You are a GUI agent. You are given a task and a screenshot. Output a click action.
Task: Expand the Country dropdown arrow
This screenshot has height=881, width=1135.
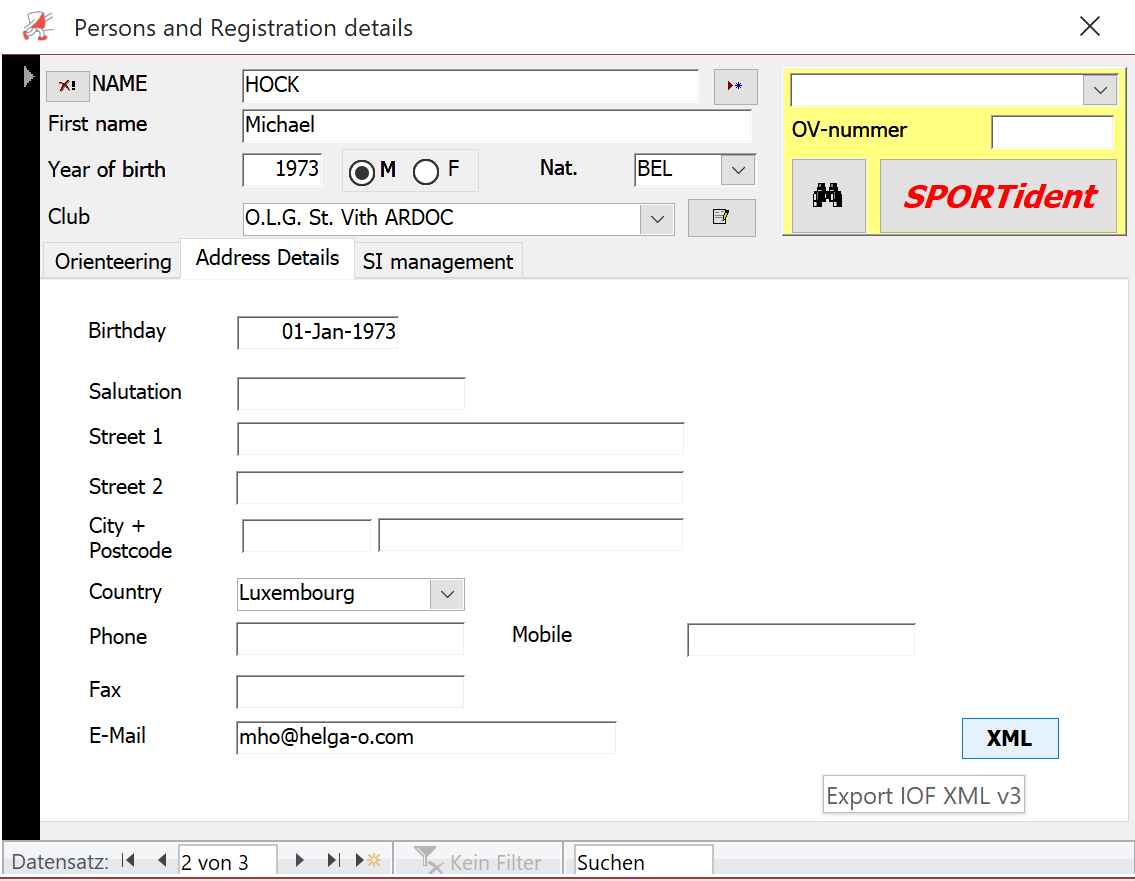click(x=447, y=594)
